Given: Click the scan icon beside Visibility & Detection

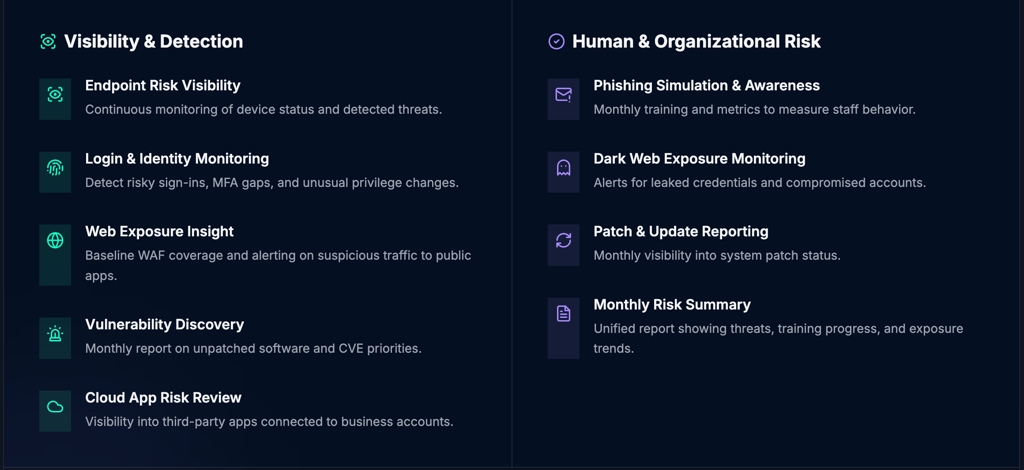Looking at the screenshot, I should point(48,41).
